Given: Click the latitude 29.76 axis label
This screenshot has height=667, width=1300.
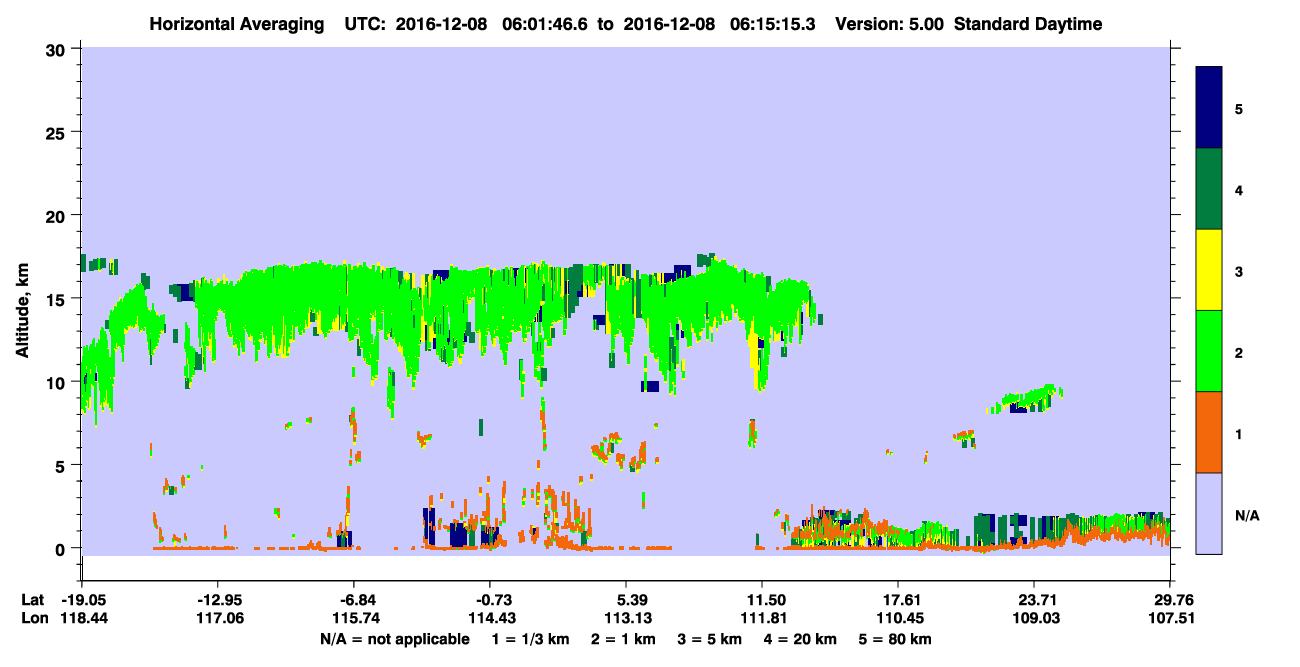Looking at the screenshot, I should click(1170, 599).
